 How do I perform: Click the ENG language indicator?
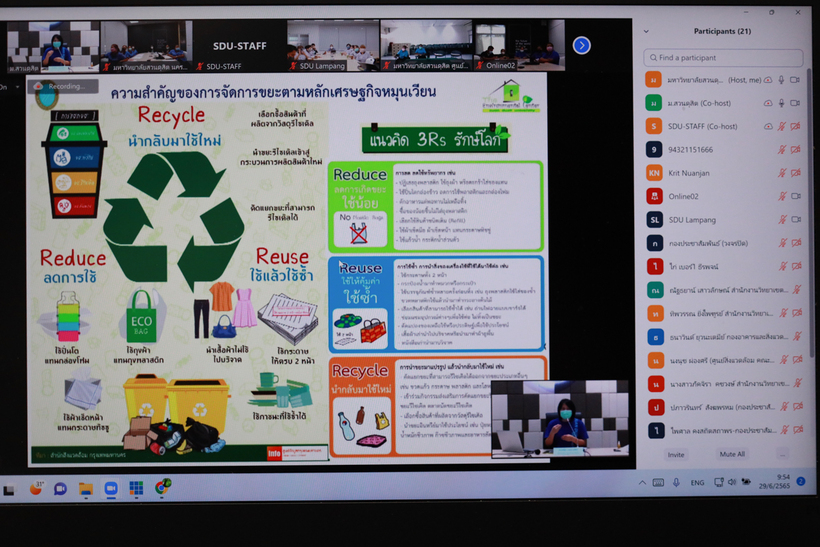pos(697,483)
